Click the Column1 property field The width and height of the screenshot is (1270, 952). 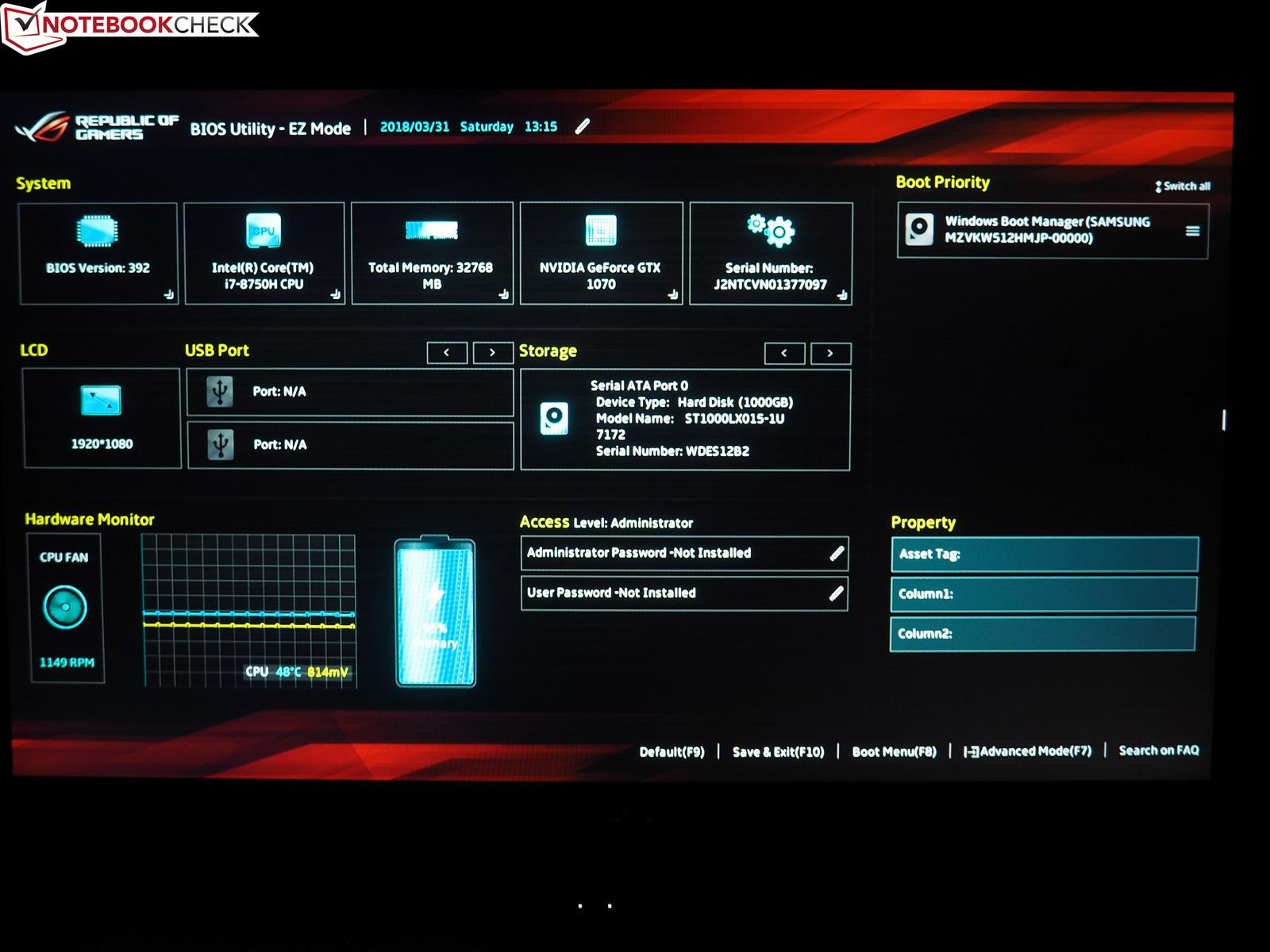1044,594
